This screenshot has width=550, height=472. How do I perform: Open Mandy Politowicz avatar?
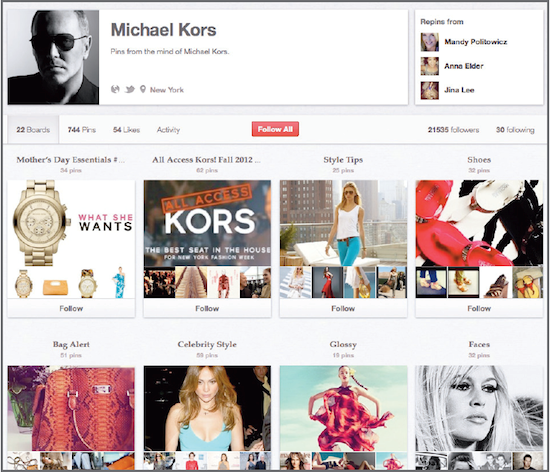point(430,42)
